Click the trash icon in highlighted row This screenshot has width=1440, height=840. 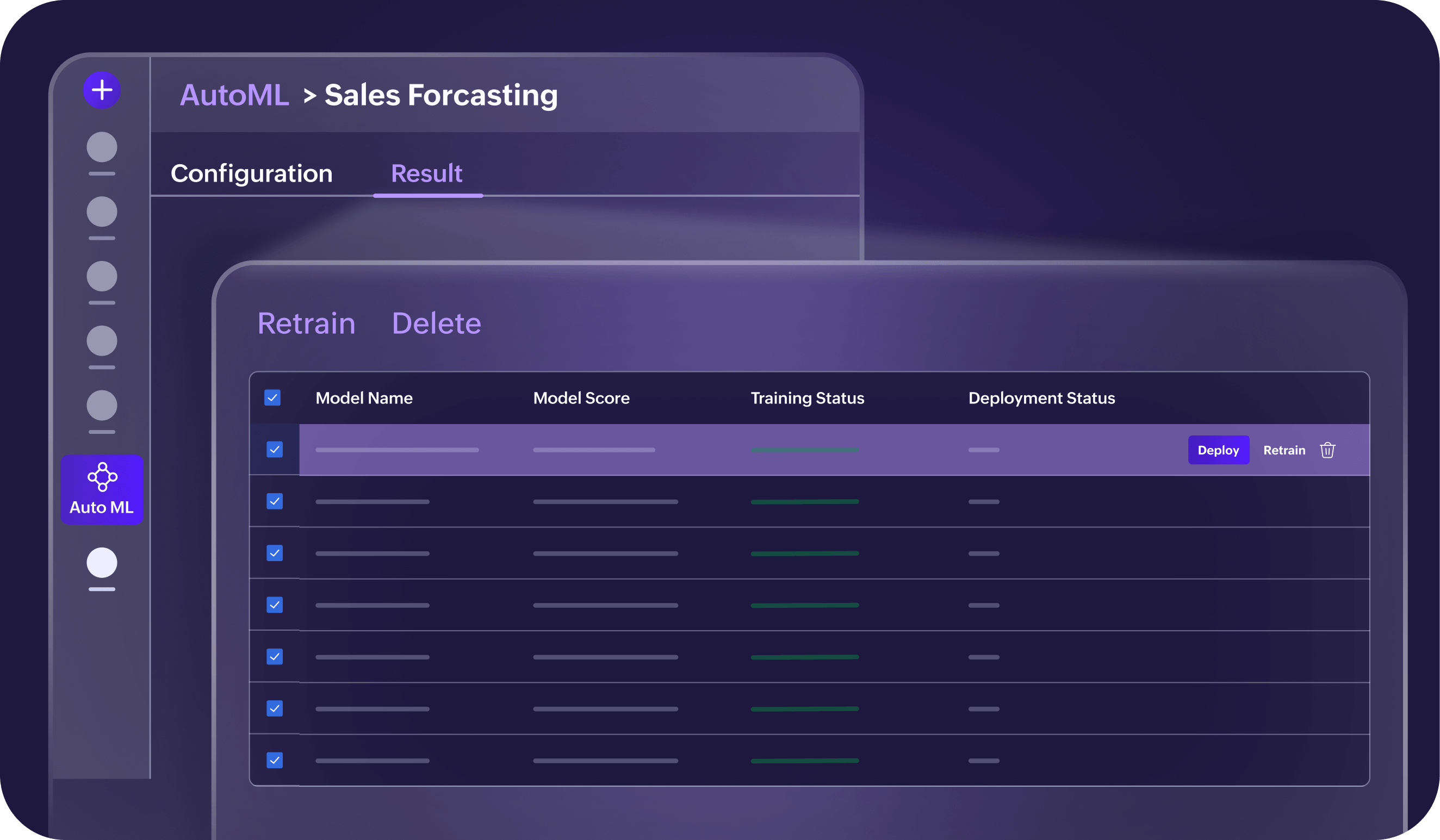pyautogui.click(x=1327, y=450)
